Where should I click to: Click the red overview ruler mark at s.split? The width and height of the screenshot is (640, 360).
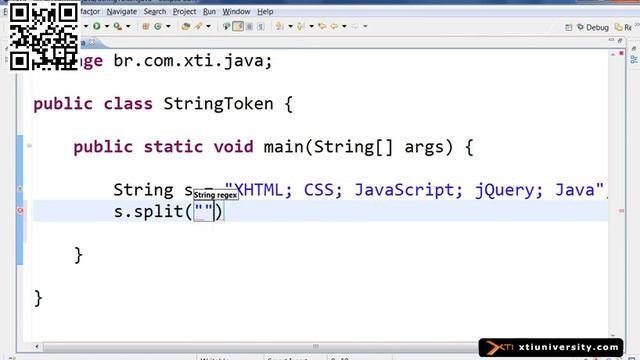[621, 211]
